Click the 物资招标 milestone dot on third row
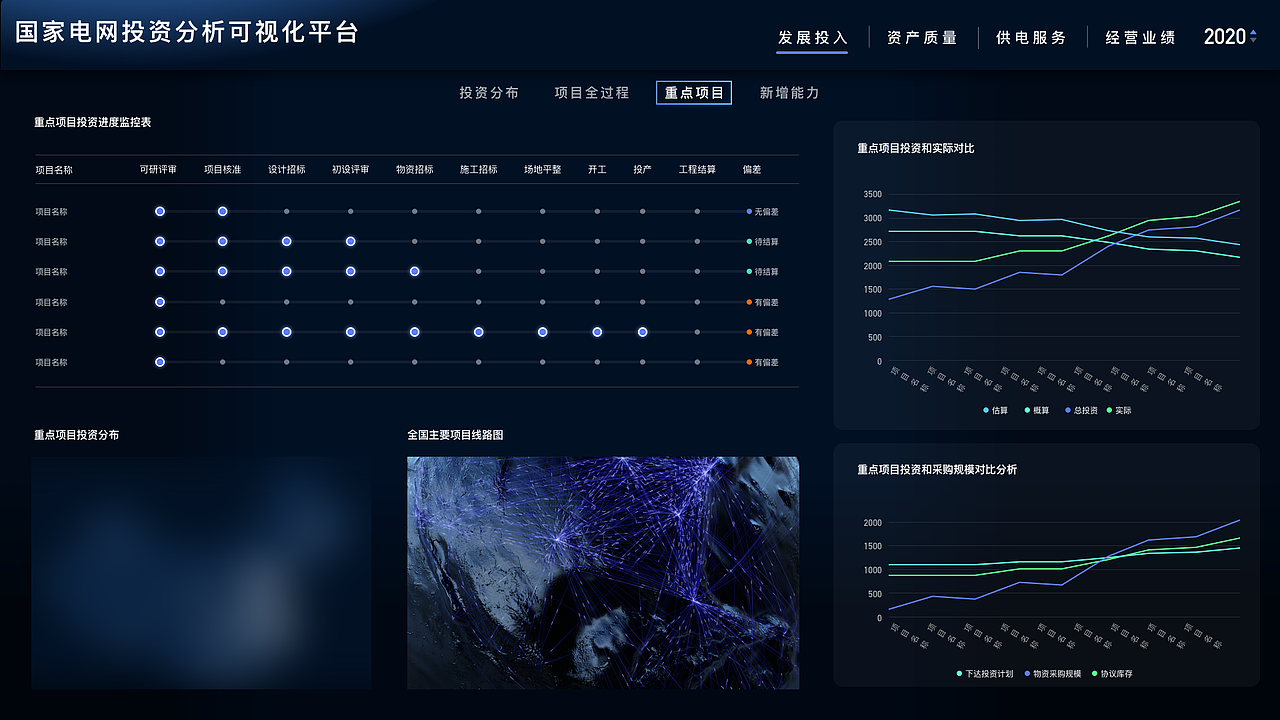 coord(414,271)
